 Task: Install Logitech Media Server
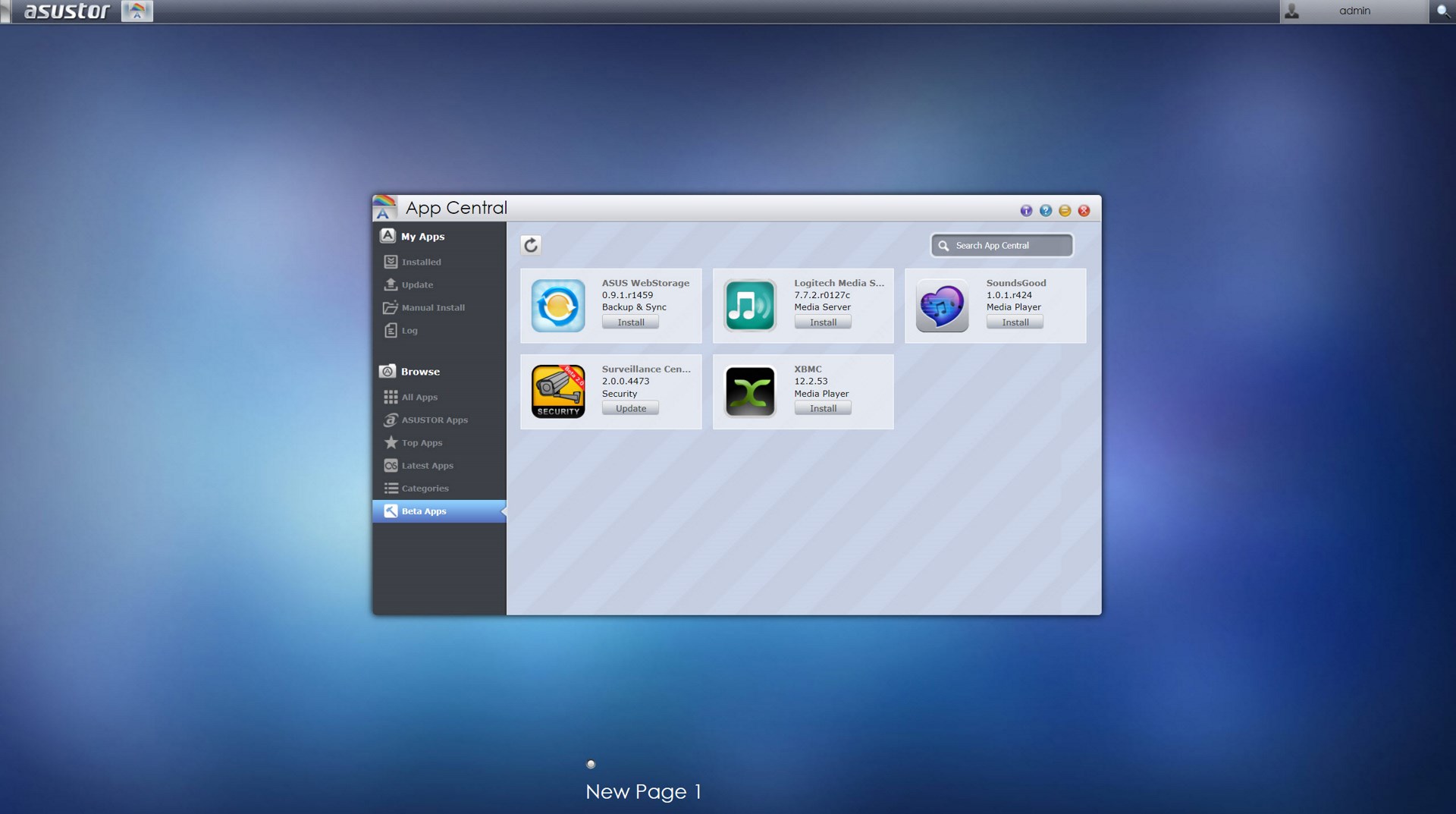(x=823, y=322)
